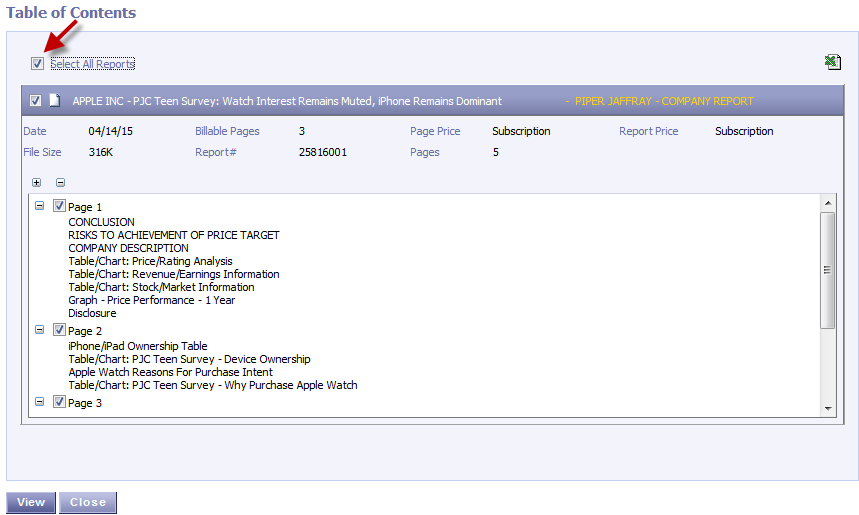This screenshot has width=859, height=515.
Task: Collapse the Page 1 tree node
Action: [x=39, y=205]
